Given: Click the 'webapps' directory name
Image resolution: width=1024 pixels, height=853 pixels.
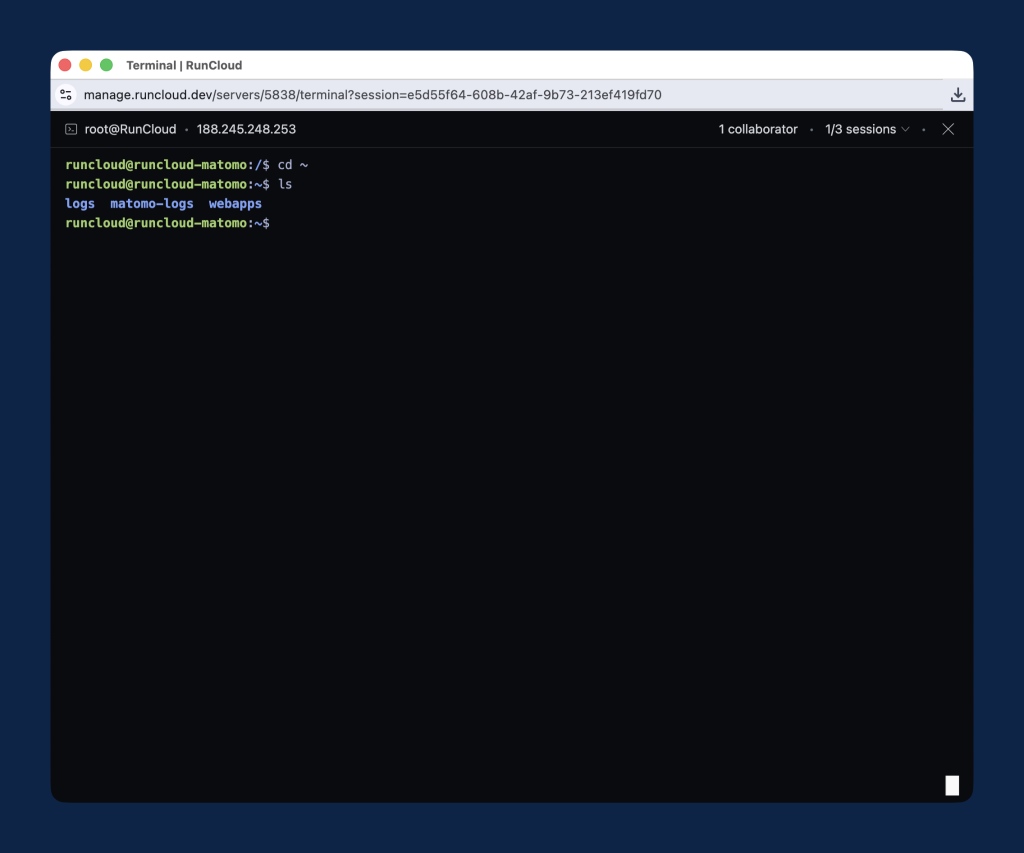Looking at the screenshot, I should tap(235, 204).
